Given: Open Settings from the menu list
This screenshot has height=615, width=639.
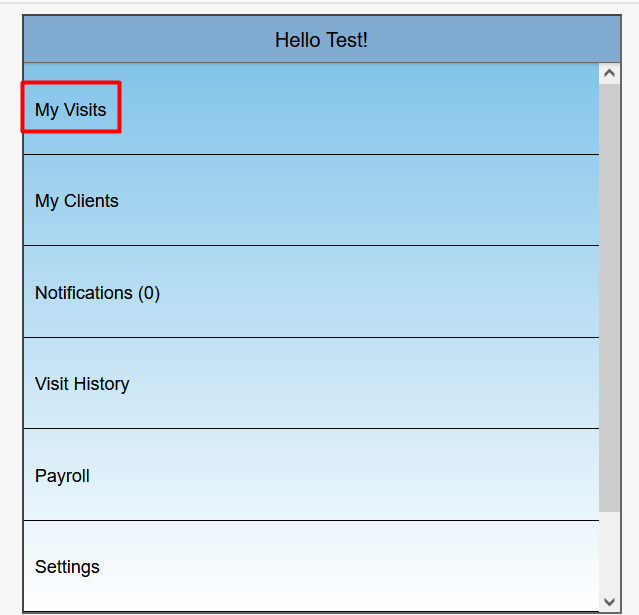Looking at the screenshot, I should click(x=311, y=566).
